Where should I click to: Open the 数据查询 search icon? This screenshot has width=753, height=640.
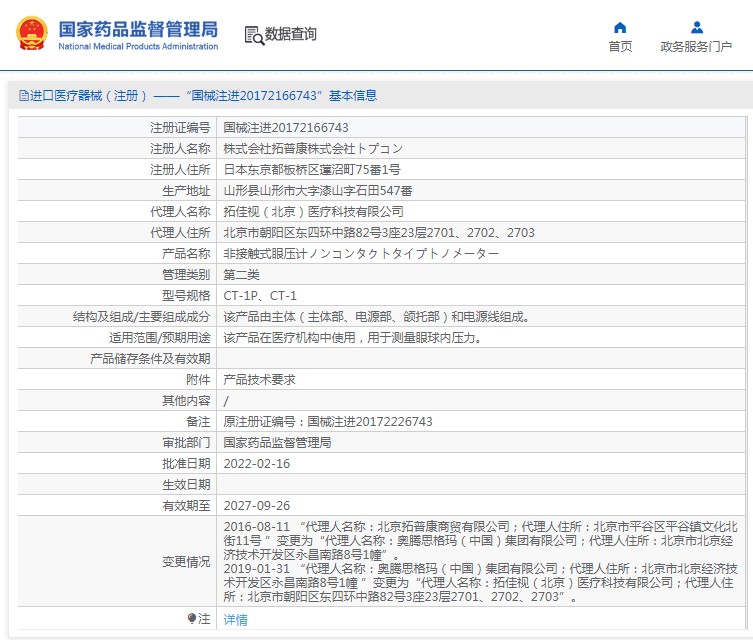point(254,36)
